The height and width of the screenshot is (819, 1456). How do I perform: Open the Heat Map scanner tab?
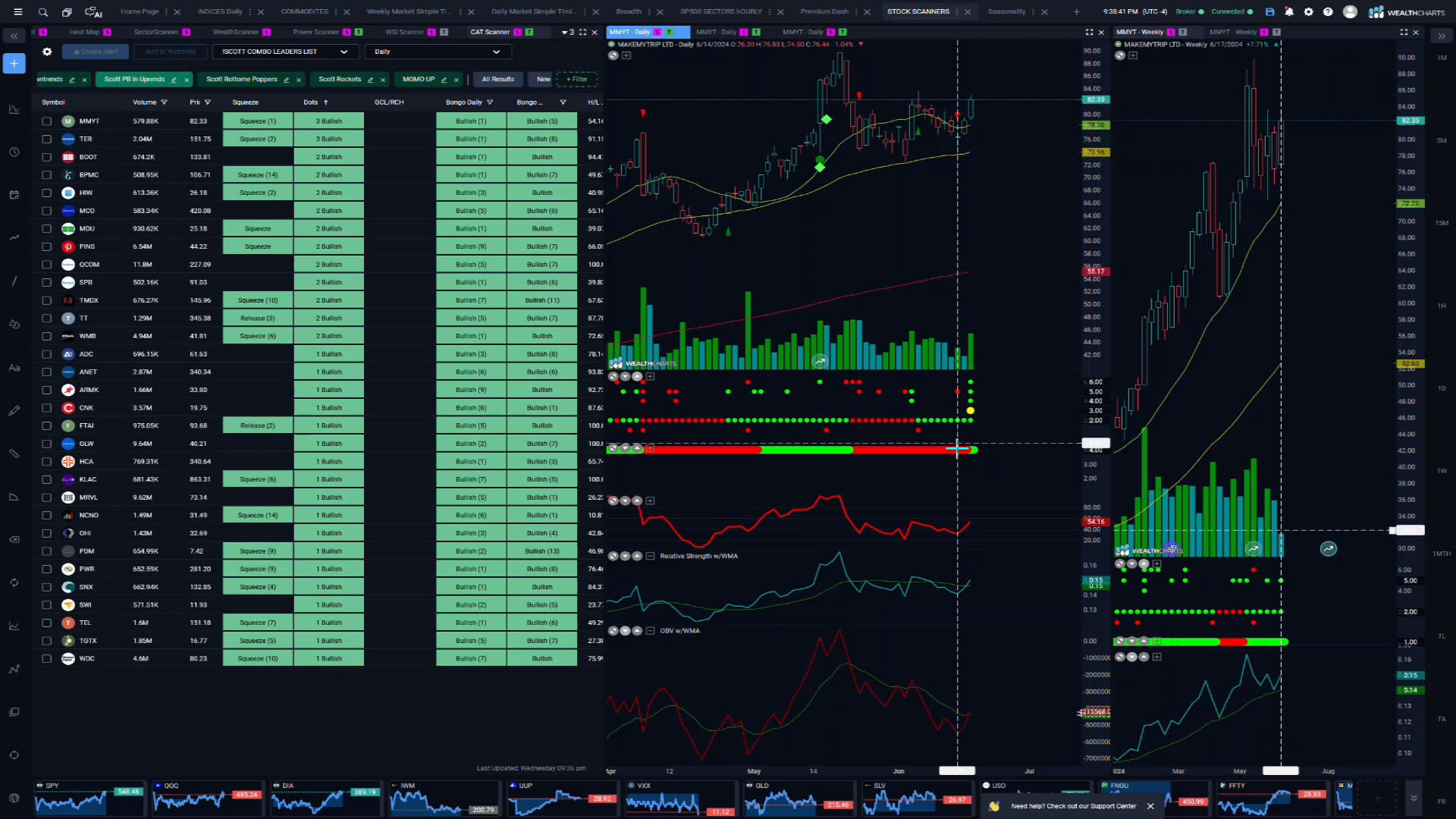[x=84, y=32]
